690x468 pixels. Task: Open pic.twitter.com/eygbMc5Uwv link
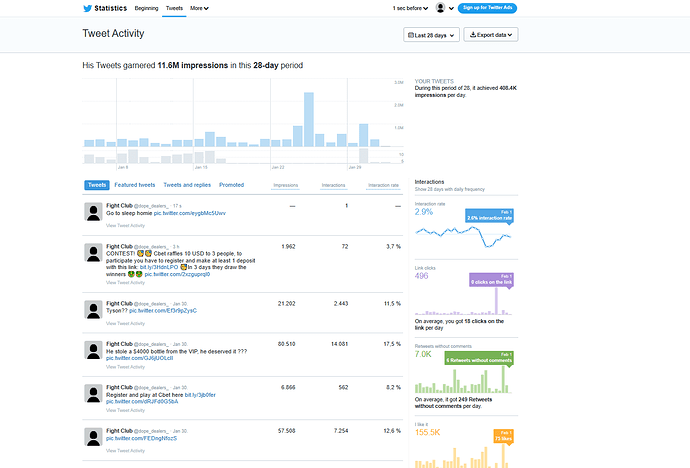(190, 213)
